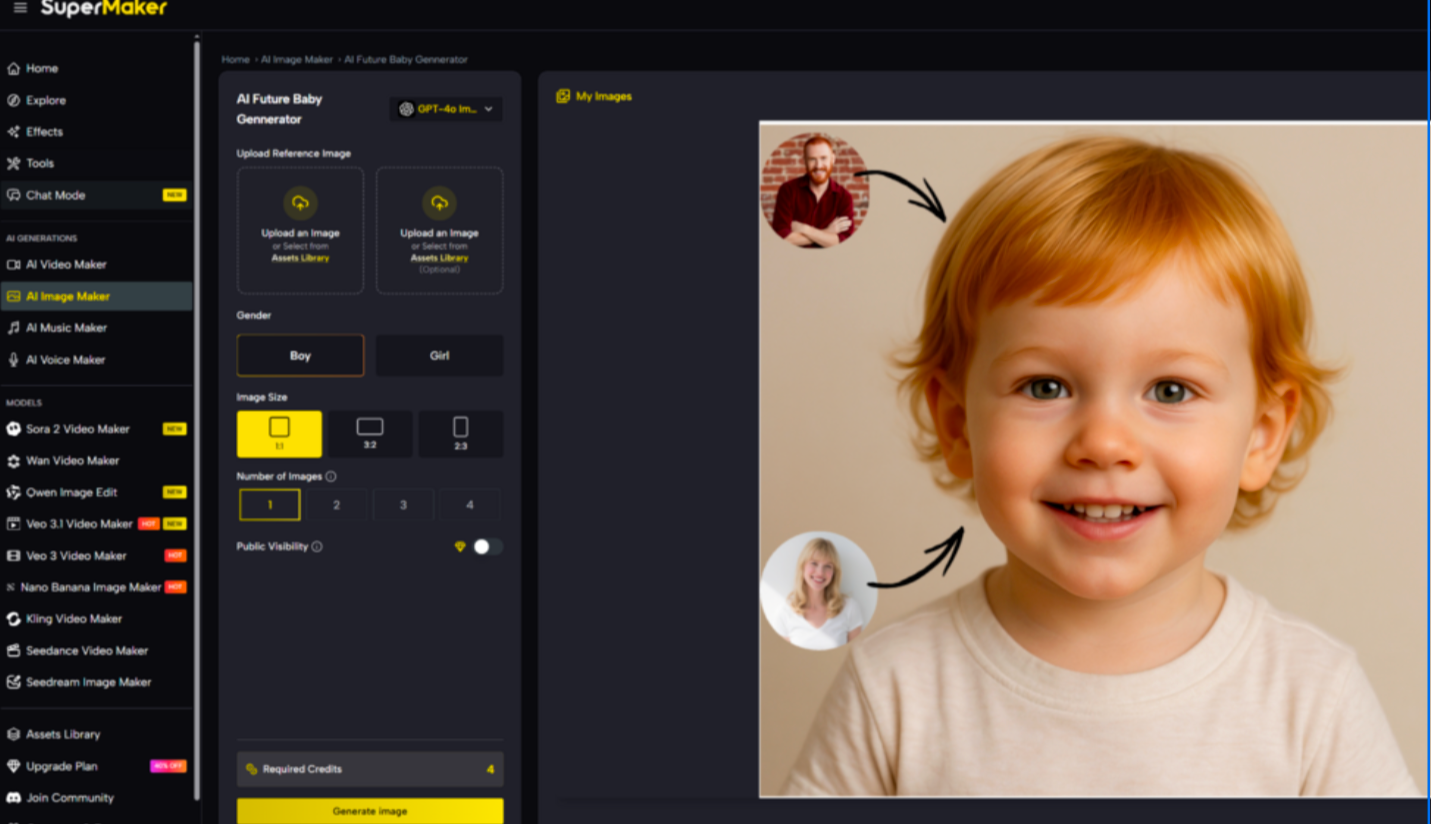Click the first Upload an Image box
1431x824 pixels.
tap(300, 231)
